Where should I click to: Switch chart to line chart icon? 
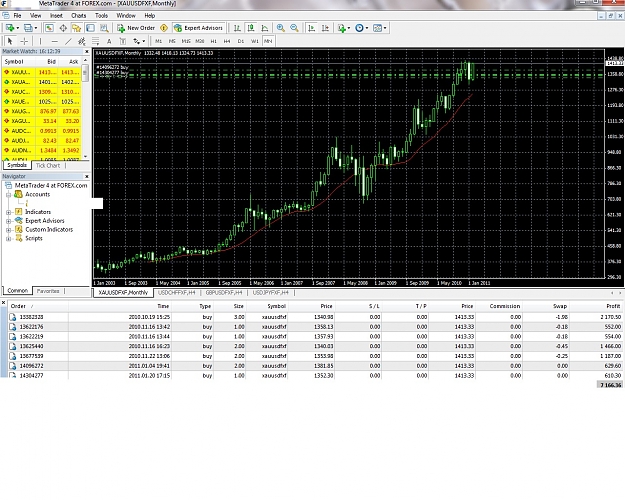pos(265,28)
